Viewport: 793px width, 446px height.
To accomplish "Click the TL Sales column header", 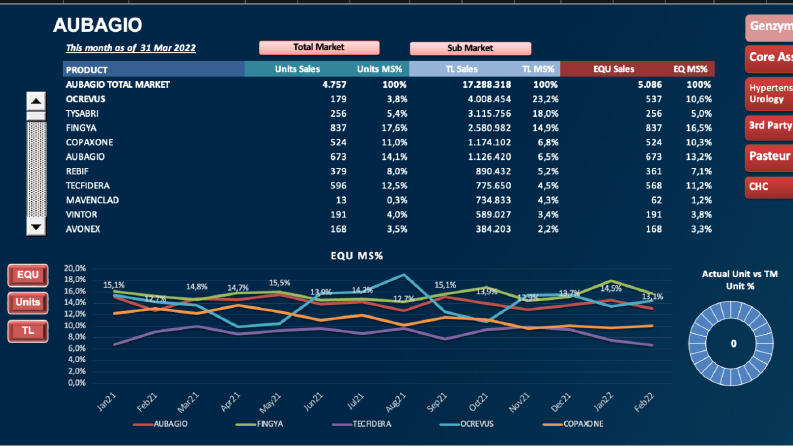I will coord(461,69).
